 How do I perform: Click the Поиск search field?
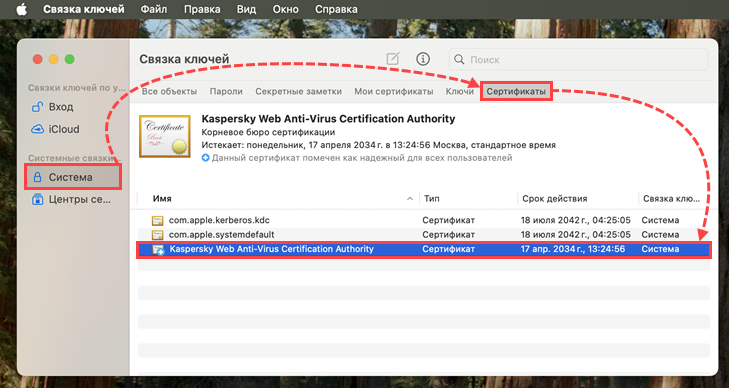pos(578,59)
